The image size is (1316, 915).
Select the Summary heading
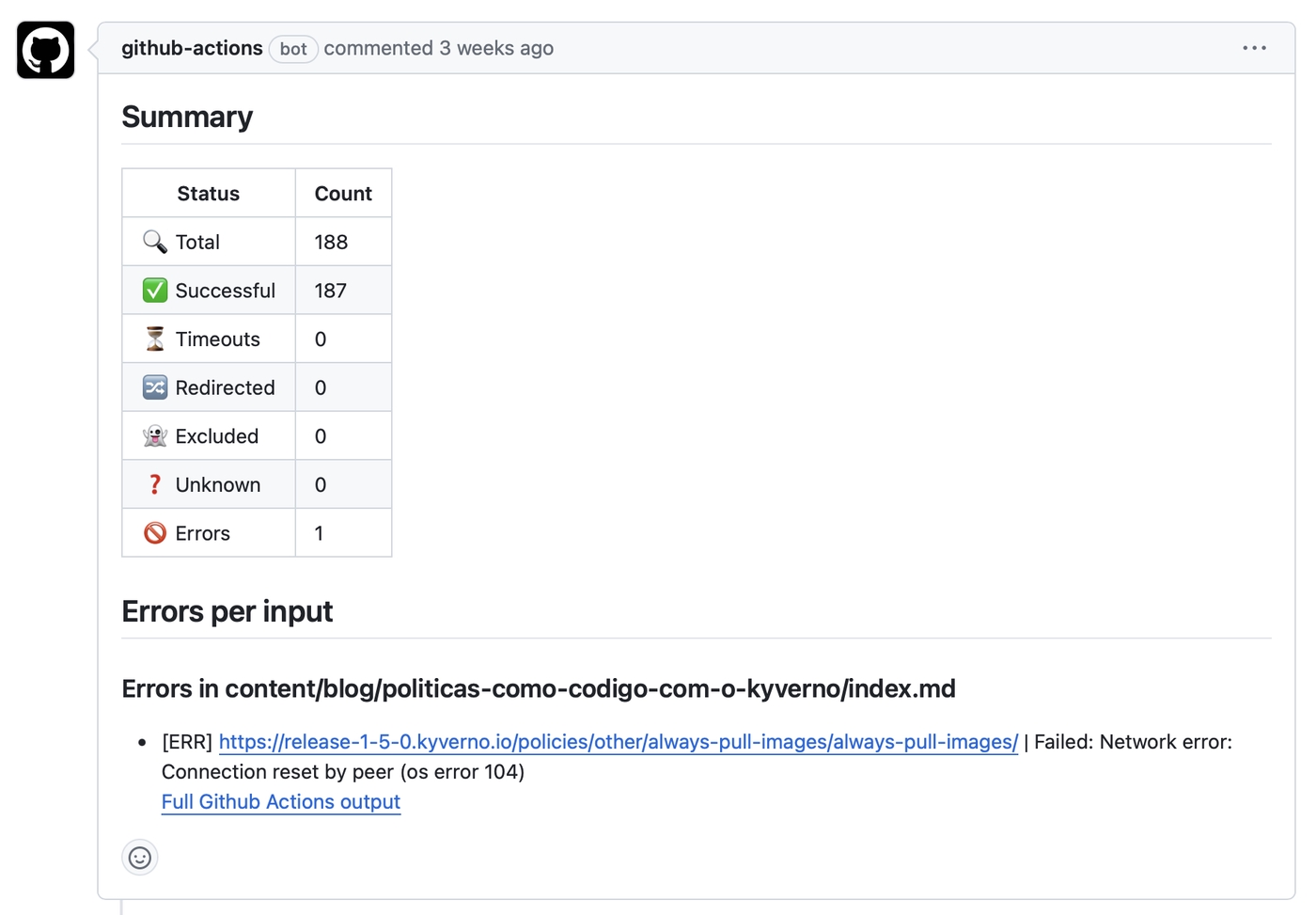pos(187,117)
